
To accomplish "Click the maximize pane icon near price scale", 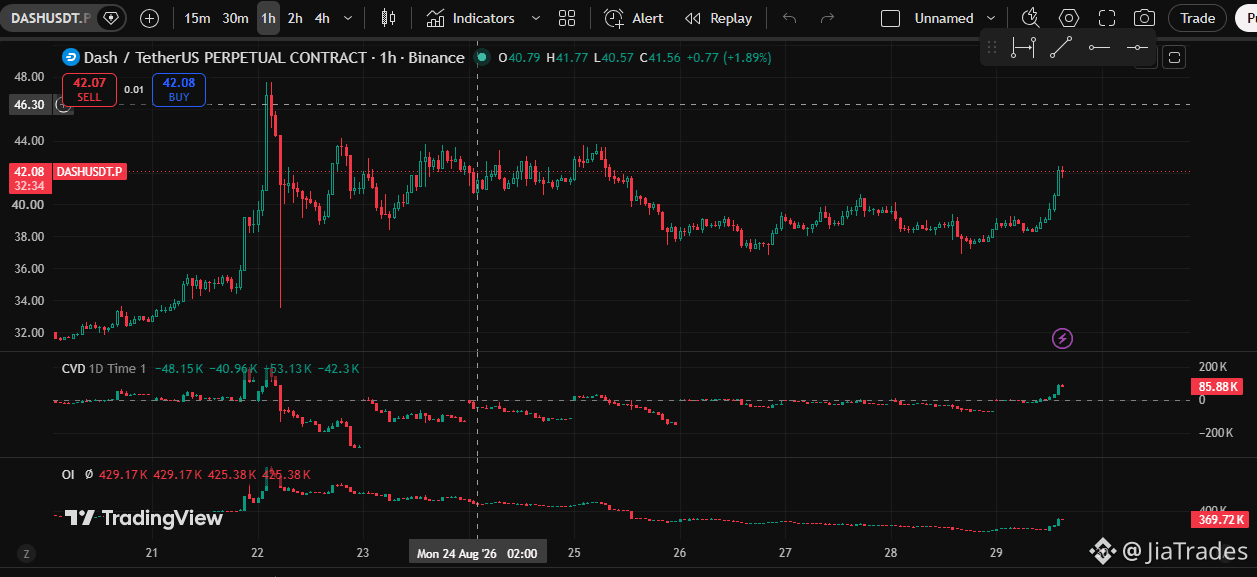I will tap(1174, 57).
